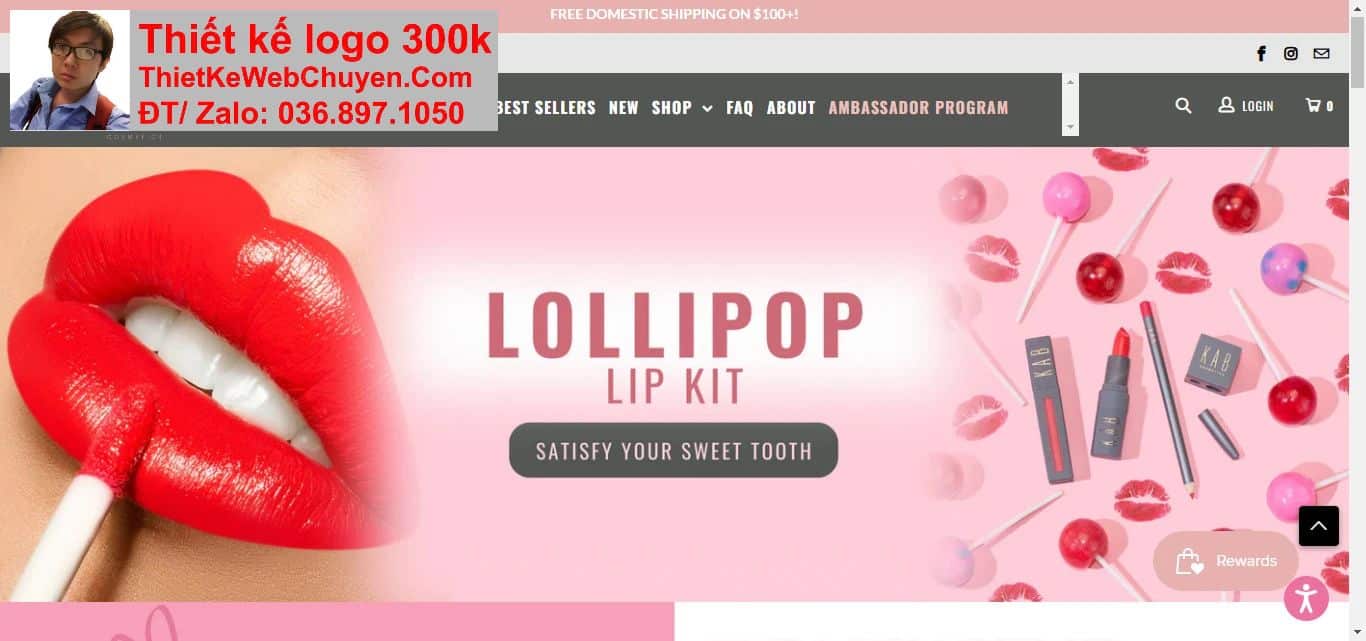Click the accessibility widget icon
This screenshot has width=1366, height=641.
[x=1306, y=598]
